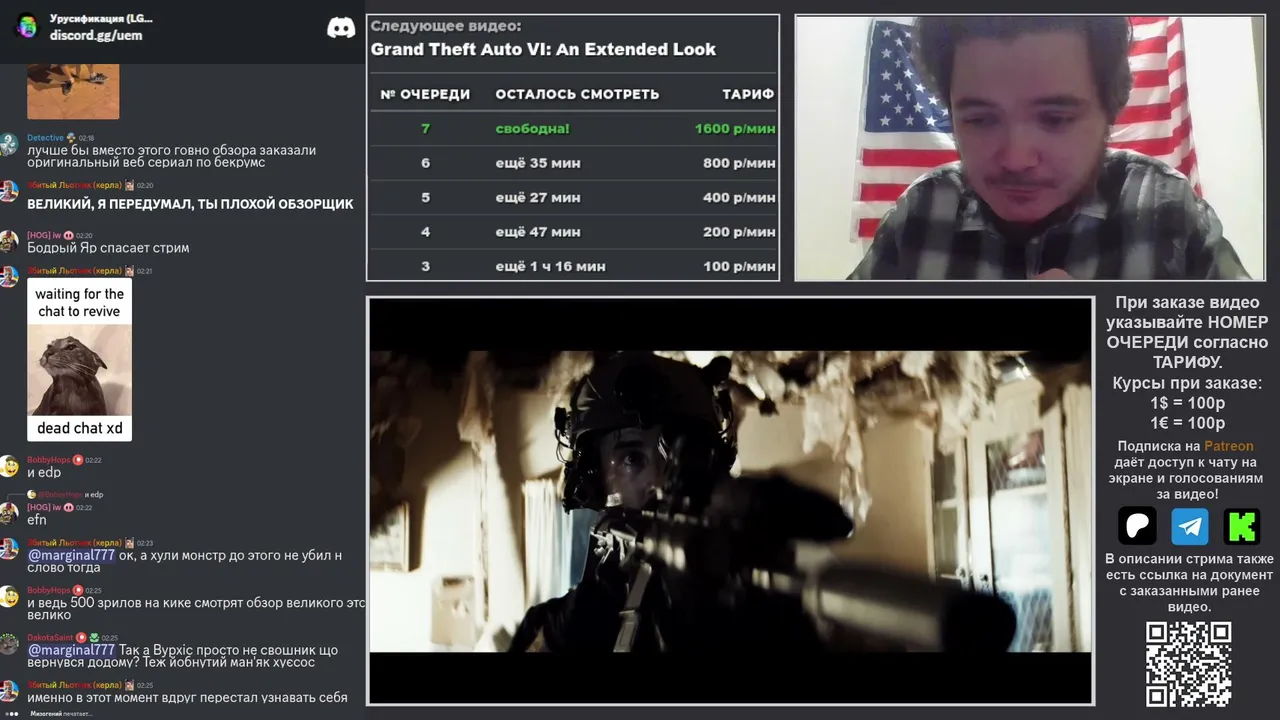1280x720 pixels.
Task: Select queue row 4 with "ещё 47 мин"
Action: 573,232
